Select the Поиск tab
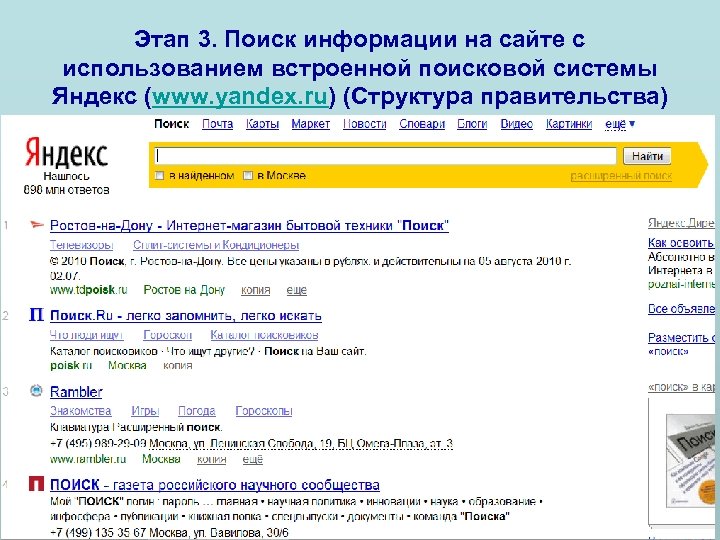 tap(172, 124)
